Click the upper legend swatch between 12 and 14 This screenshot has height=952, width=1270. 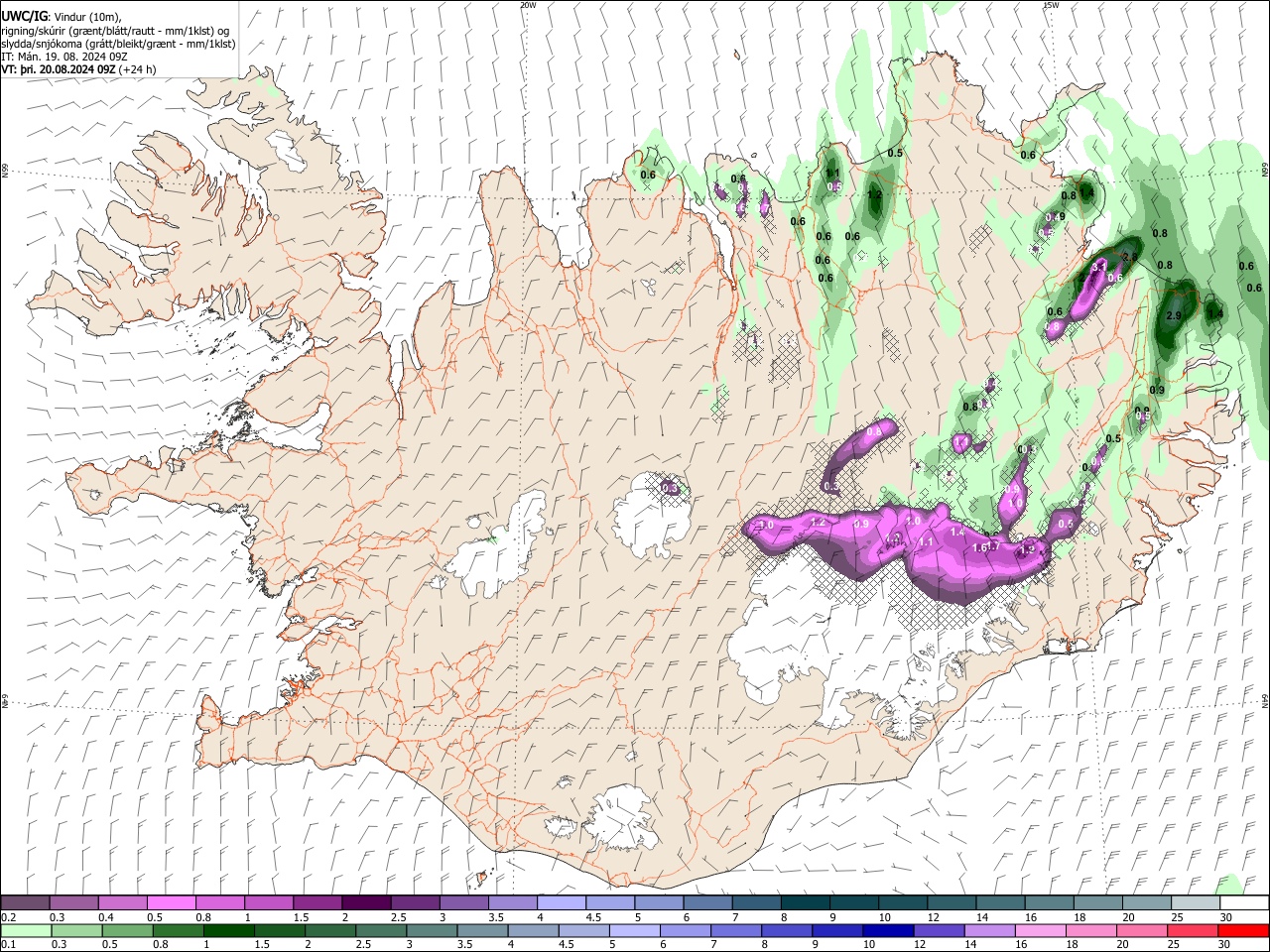tap(952, 903)
